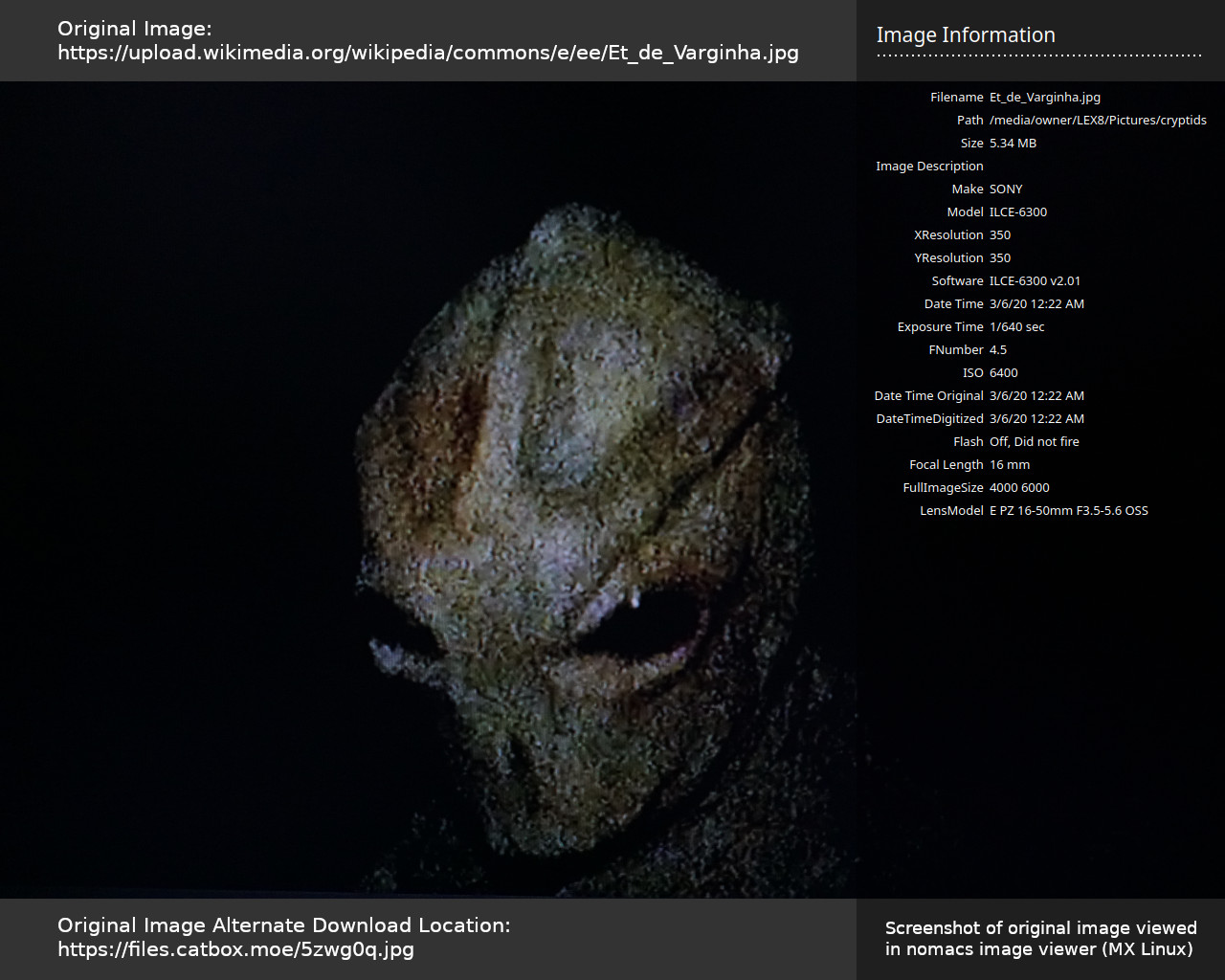Click the 'YResolution' label
This screenshot has width=1225, height=980.
(948, 258)
